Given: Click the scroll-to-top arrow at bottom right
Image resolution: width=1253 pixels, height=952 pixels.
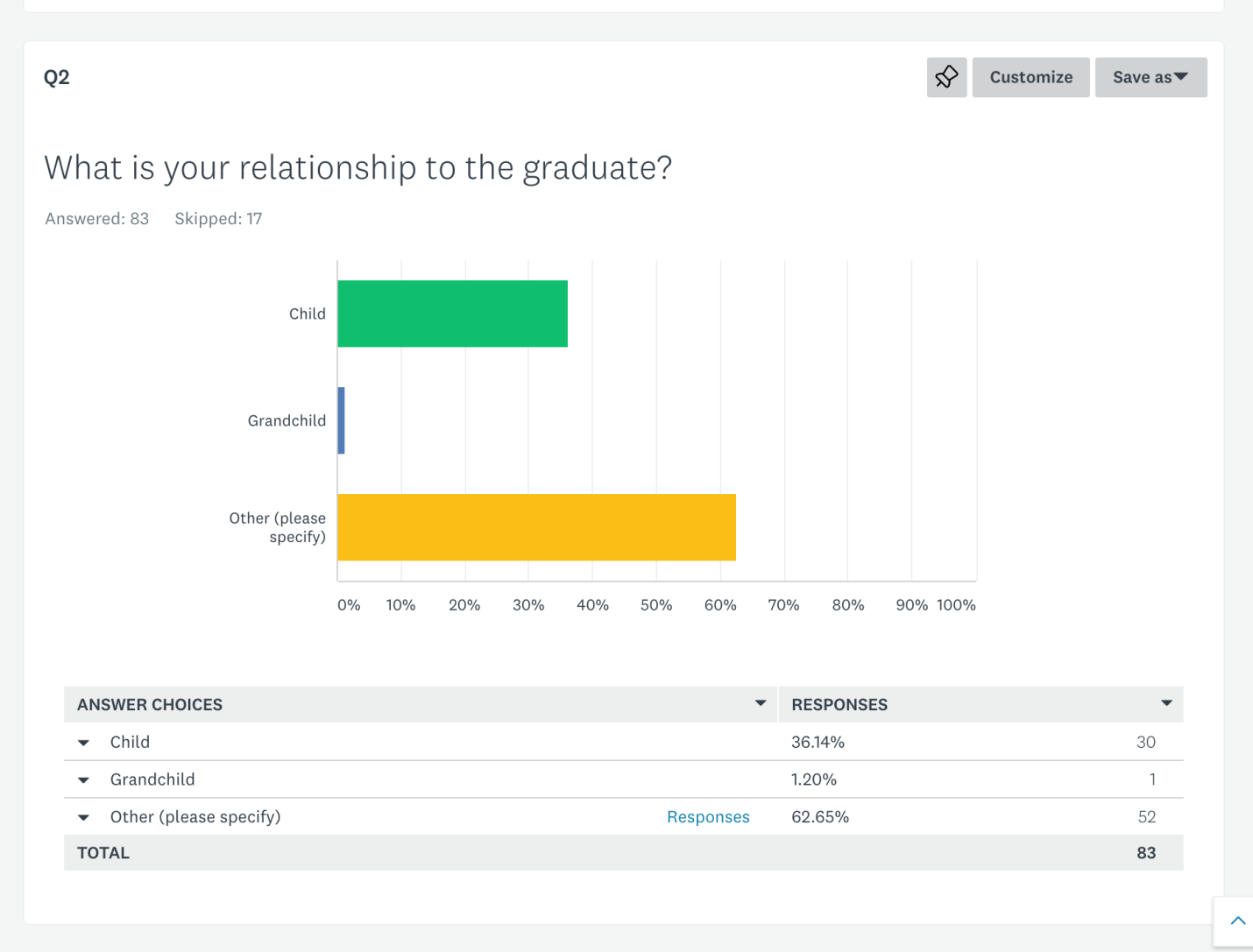Looking at the screenshot, I should [x=1238, y=920].
